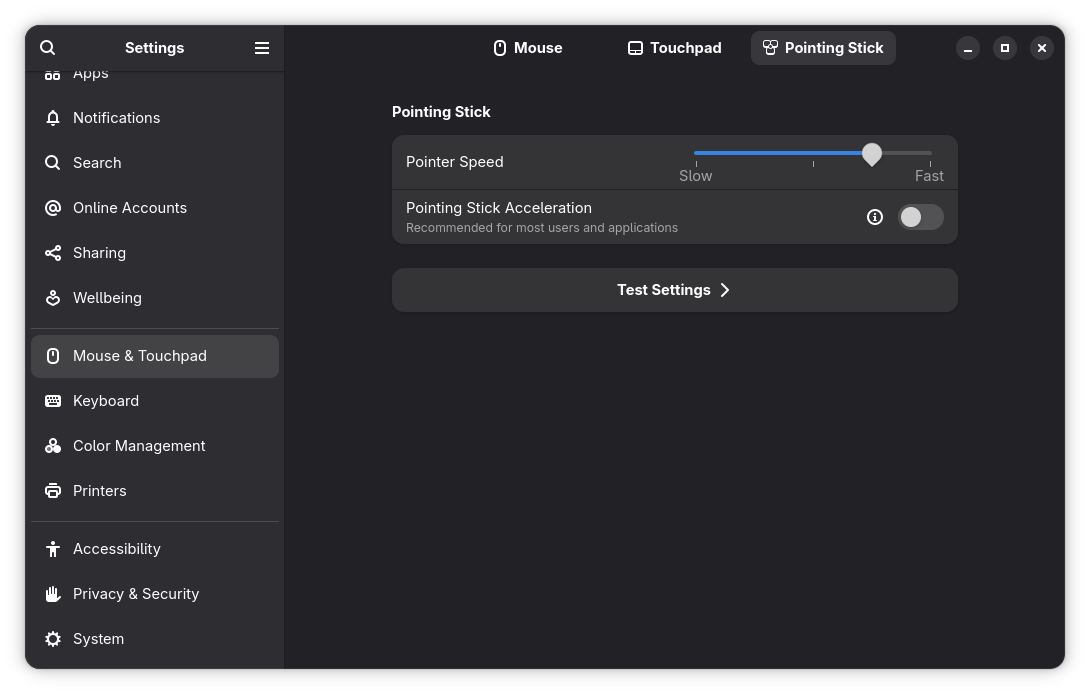Open the settings search magnifier icon
Viewport: 1090px width, 694px height.
click(47, 47)
